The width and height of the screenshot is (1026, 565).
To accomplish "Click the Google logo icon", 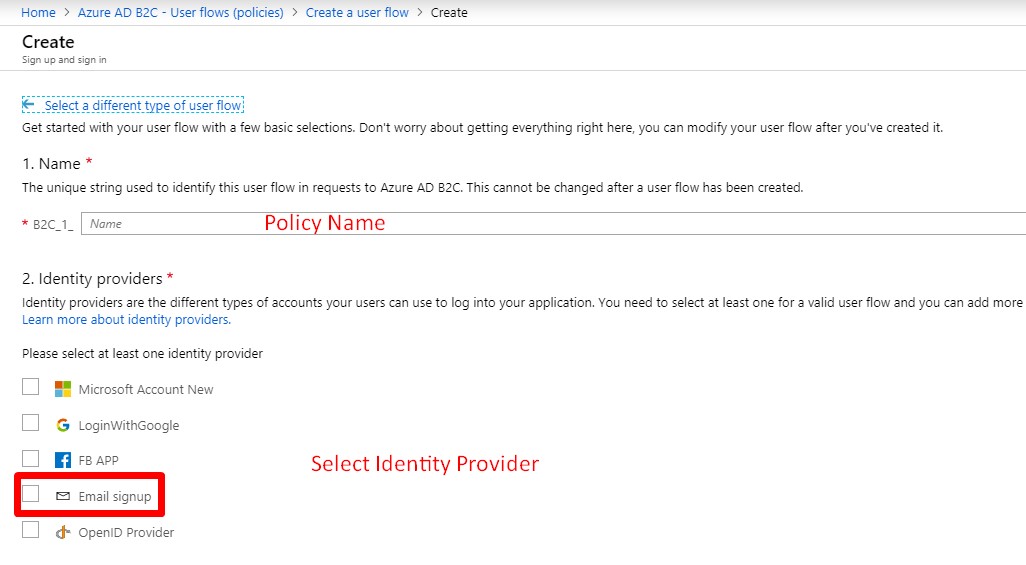I will coord(63,425).
